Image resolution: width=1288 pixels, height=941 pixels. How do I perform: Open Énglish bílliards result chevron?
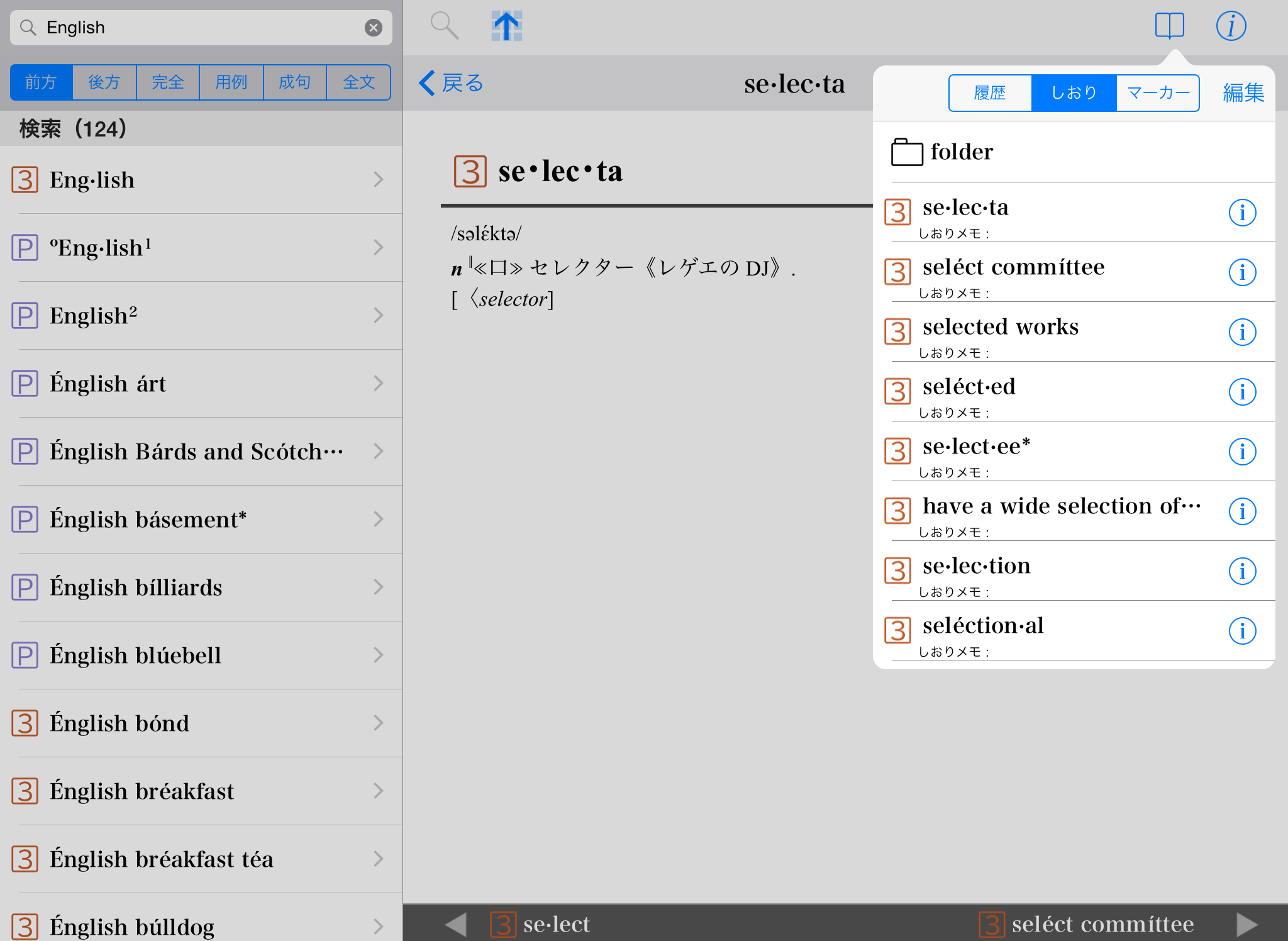(x=378, y=587)
